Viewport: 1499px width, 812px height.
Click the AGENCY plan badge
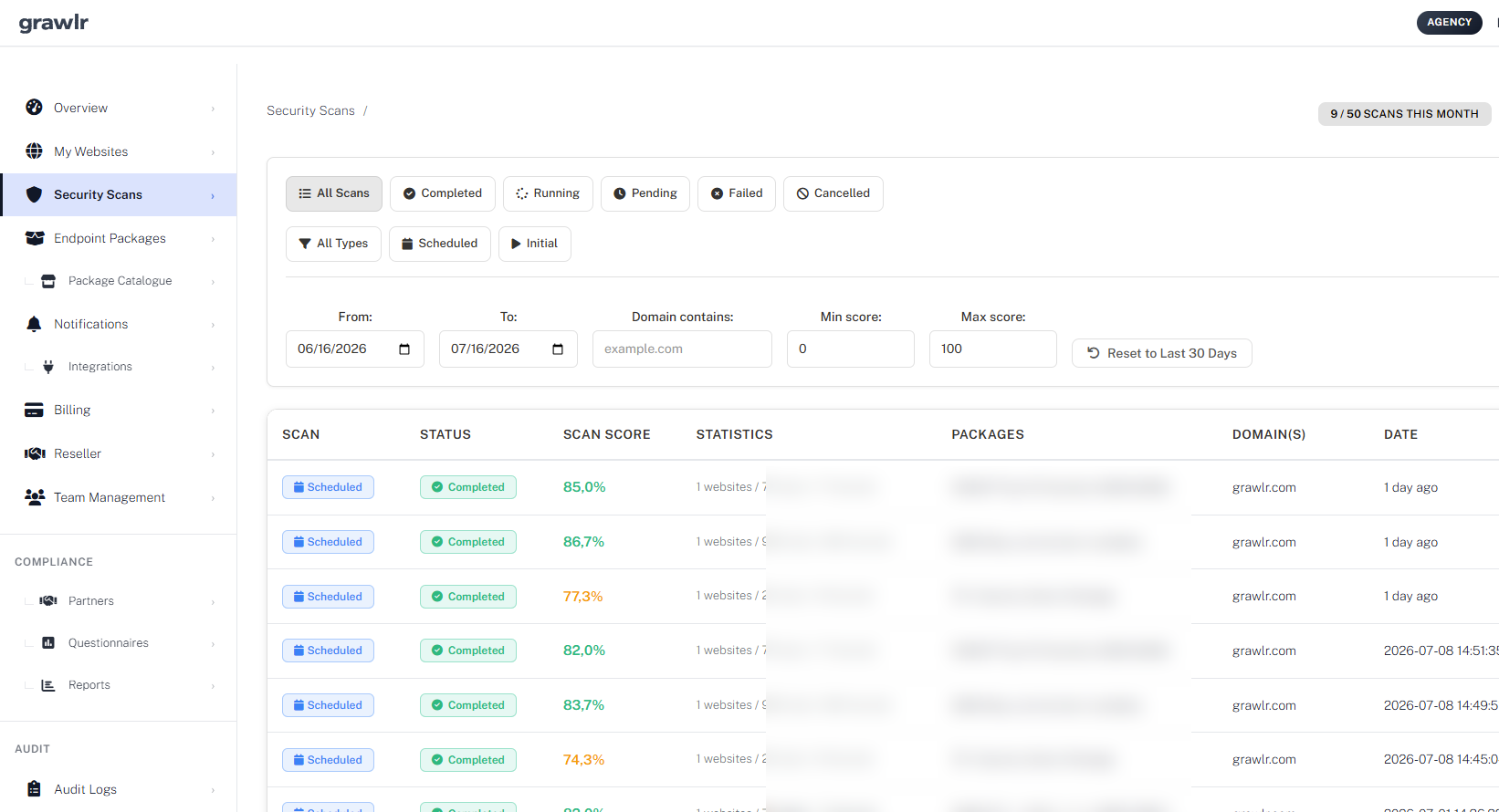(x=1450, y=22)
